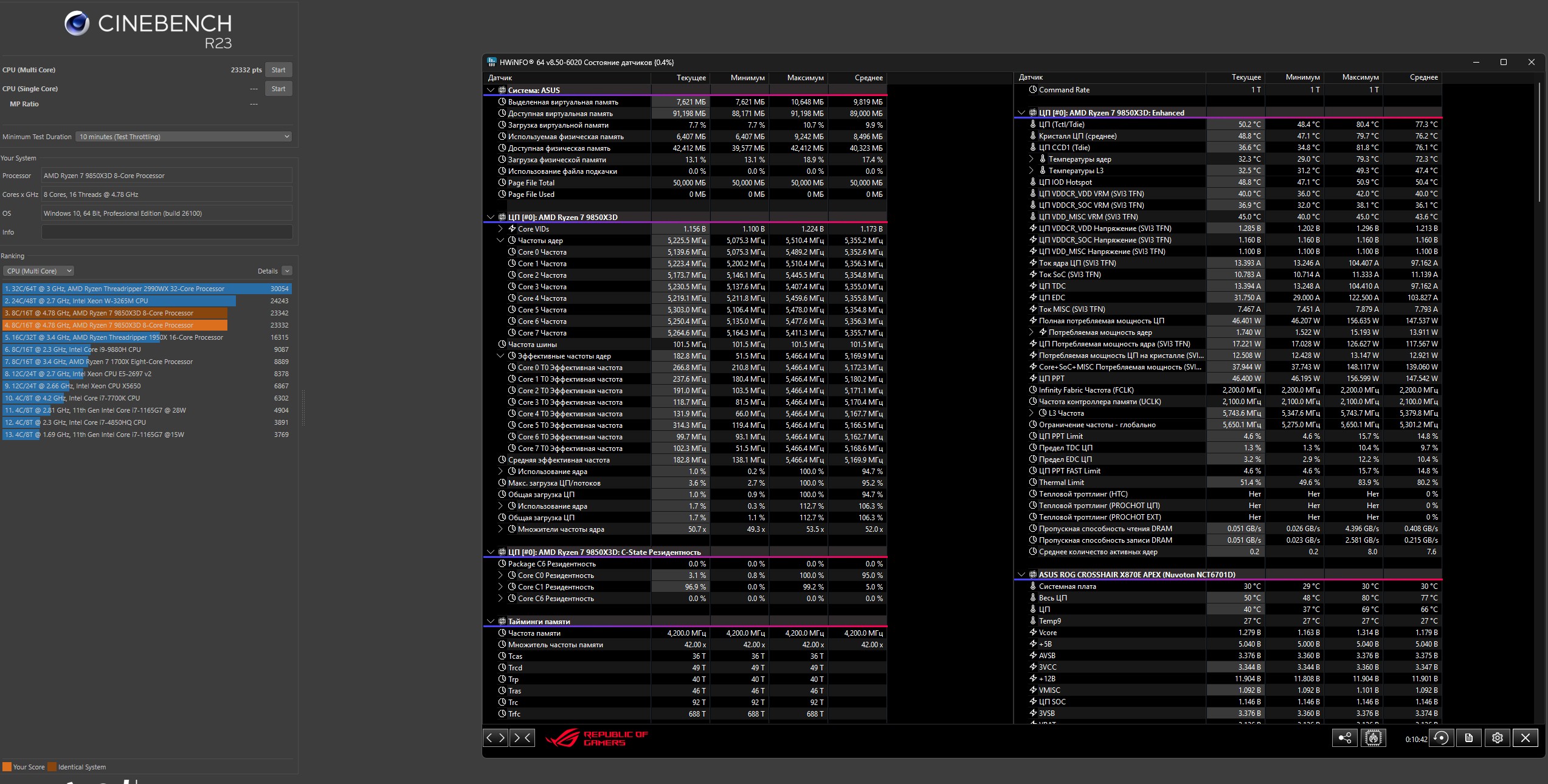Collapse the Частоты ядер tree node
Image resolution: width=1548 pixels, height=784 pixels.
(x=500, y=241)
